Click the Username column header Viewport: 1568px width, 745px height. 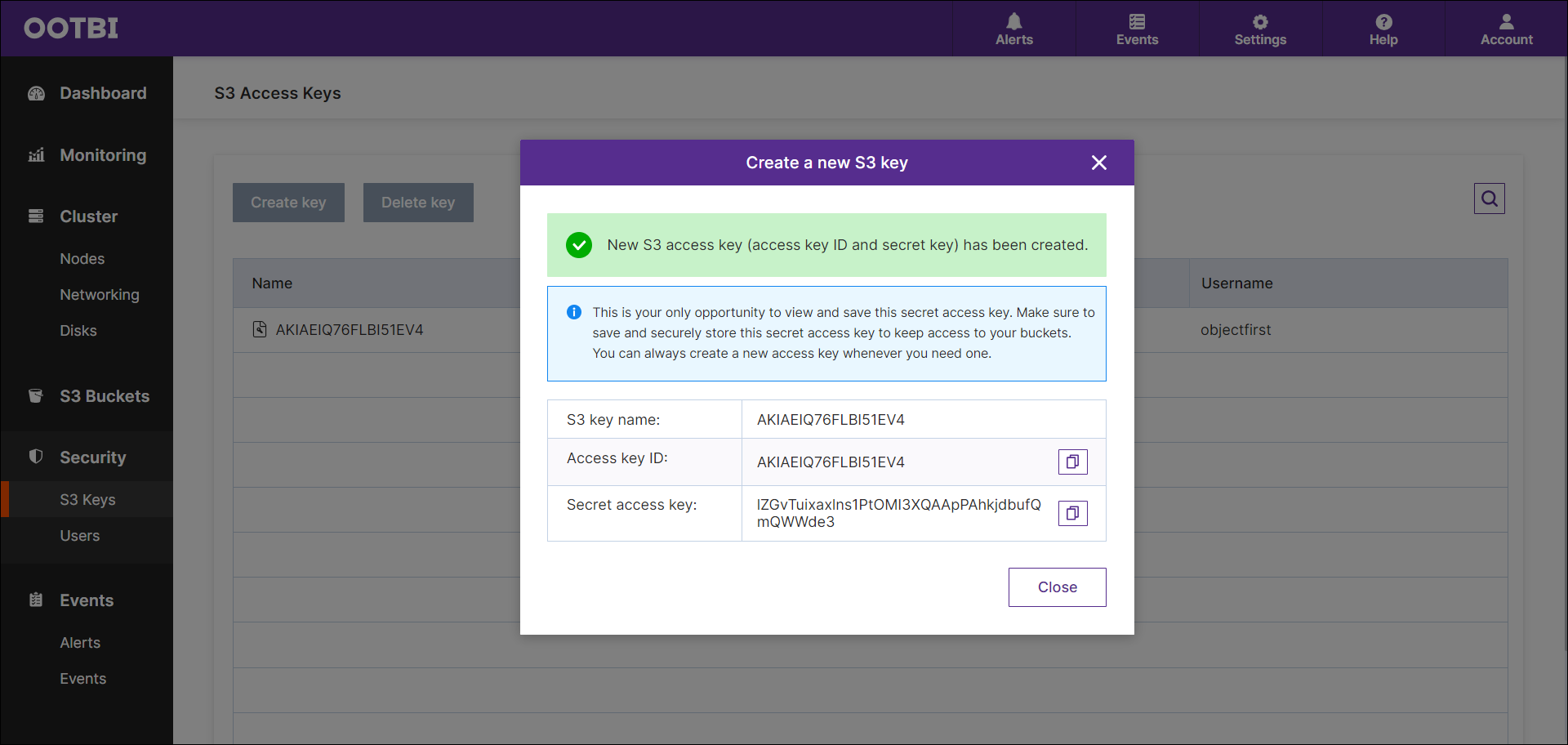[1236, 283]
